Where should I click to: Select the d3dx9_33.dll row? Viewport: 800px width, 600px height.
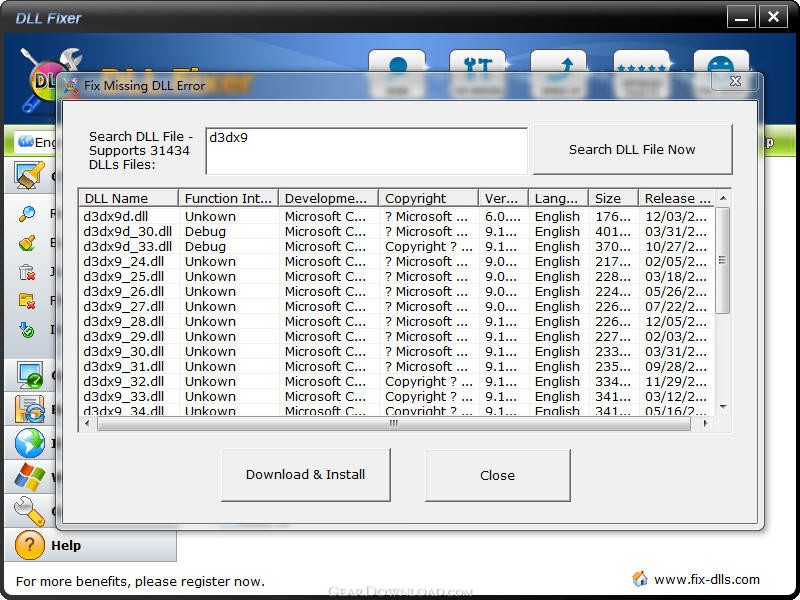click(x=396, y=396)
